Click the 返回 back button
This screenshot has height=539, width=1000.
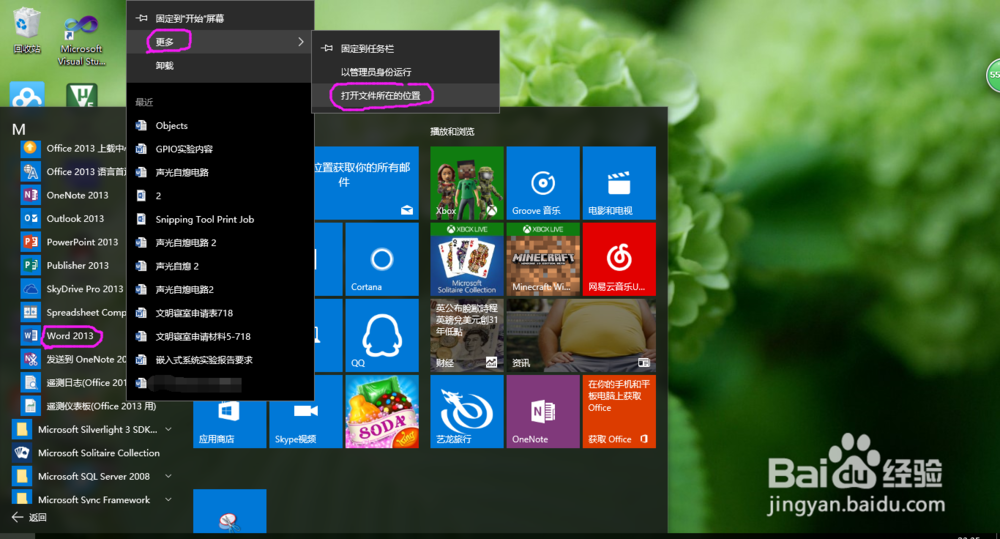tap(29, 517)
